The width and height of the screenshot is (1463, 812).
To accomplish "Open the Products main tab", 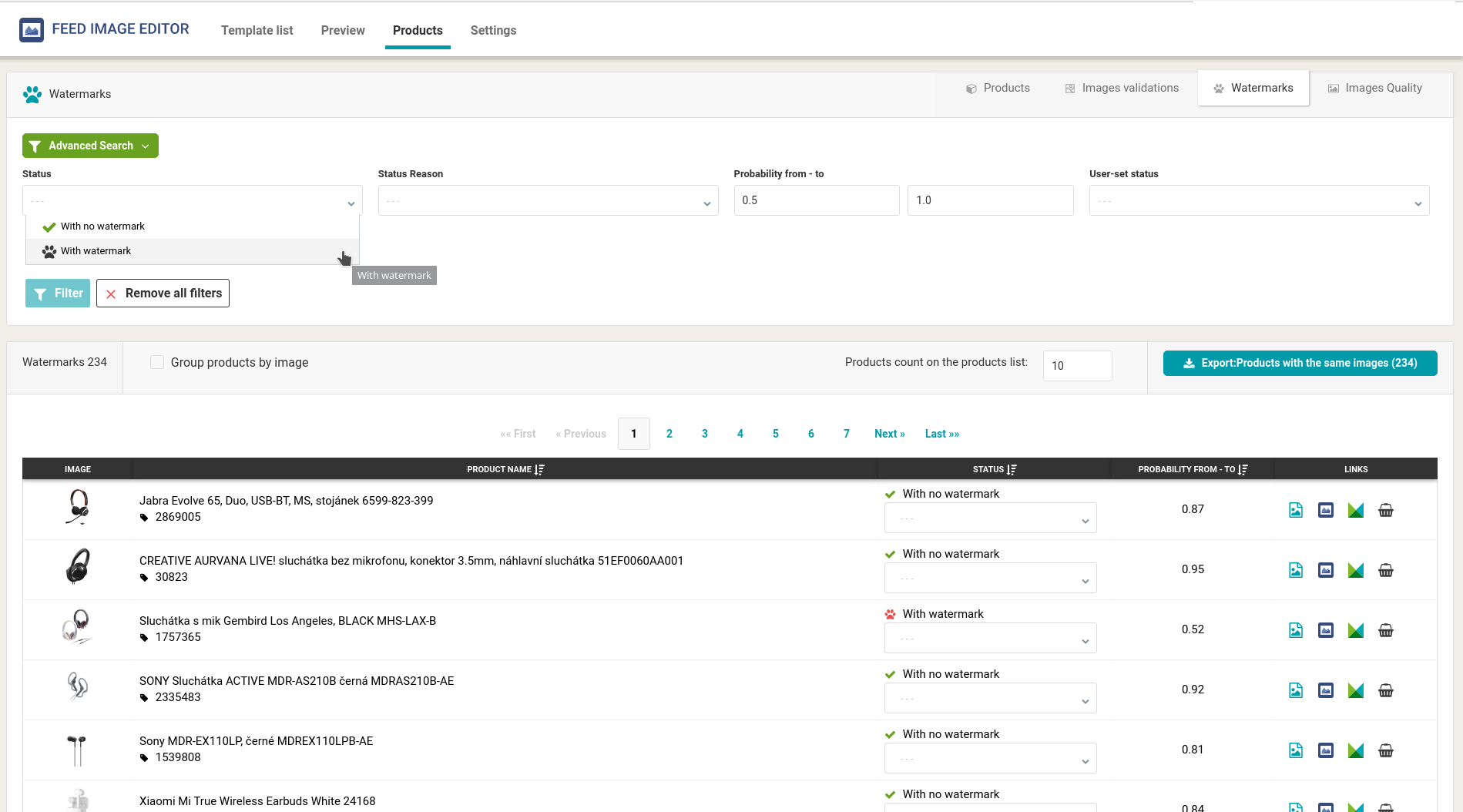I will click(x=418, y=30).
